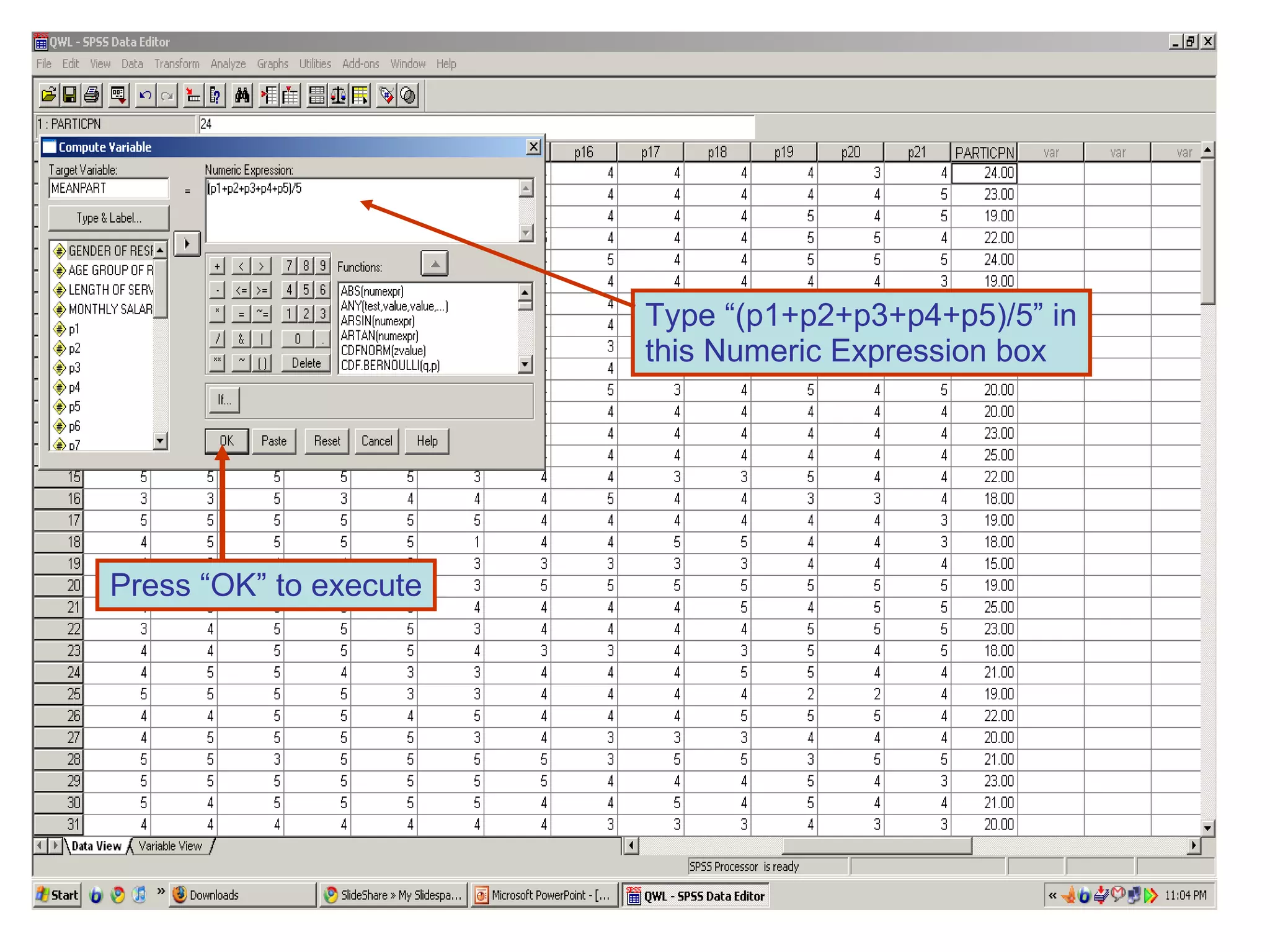Image resolution: width=1270 pixels, height=952 pixels.
Task: Click the Save File floppy disk icon
Action: coord(70,95)
